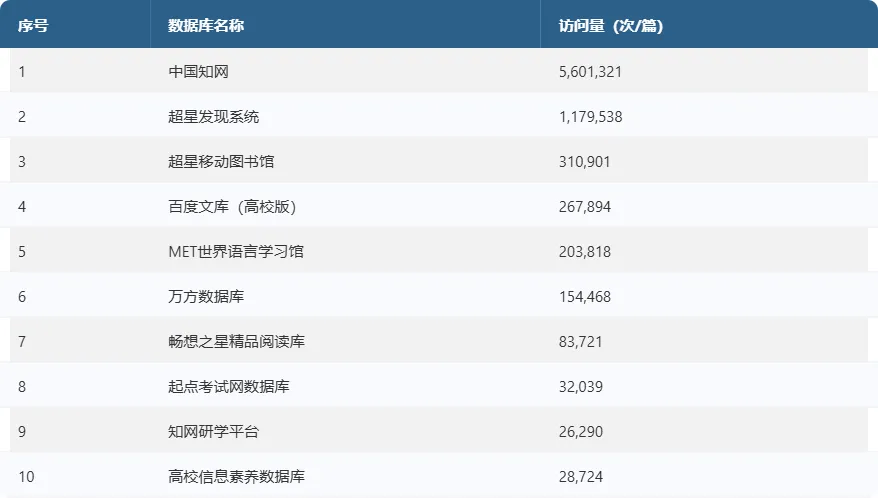Viewport: 878px width, 498px height.
Task: Select the MET世界语言学习馆 cell
Action: (236, 252)
